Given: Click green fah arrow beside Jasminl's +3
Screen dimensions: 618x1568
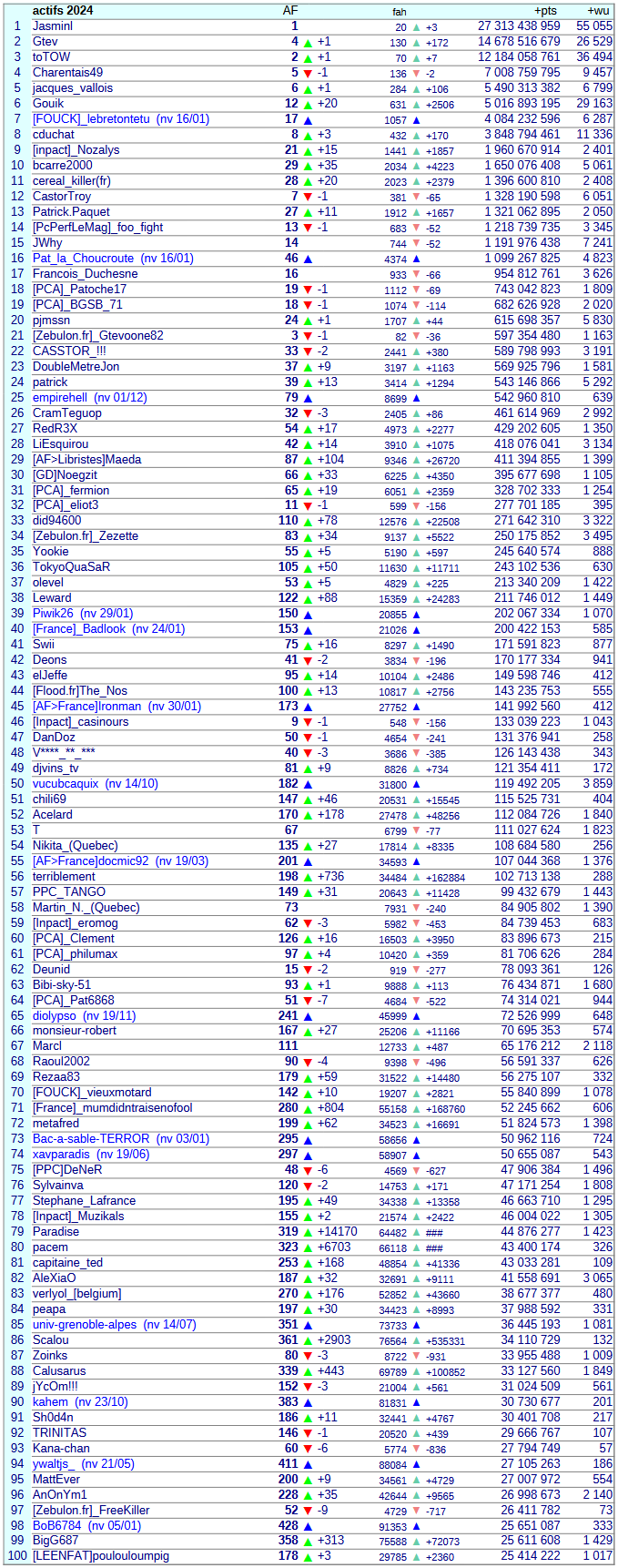Looking at the screenshot, I should [416, 27].
